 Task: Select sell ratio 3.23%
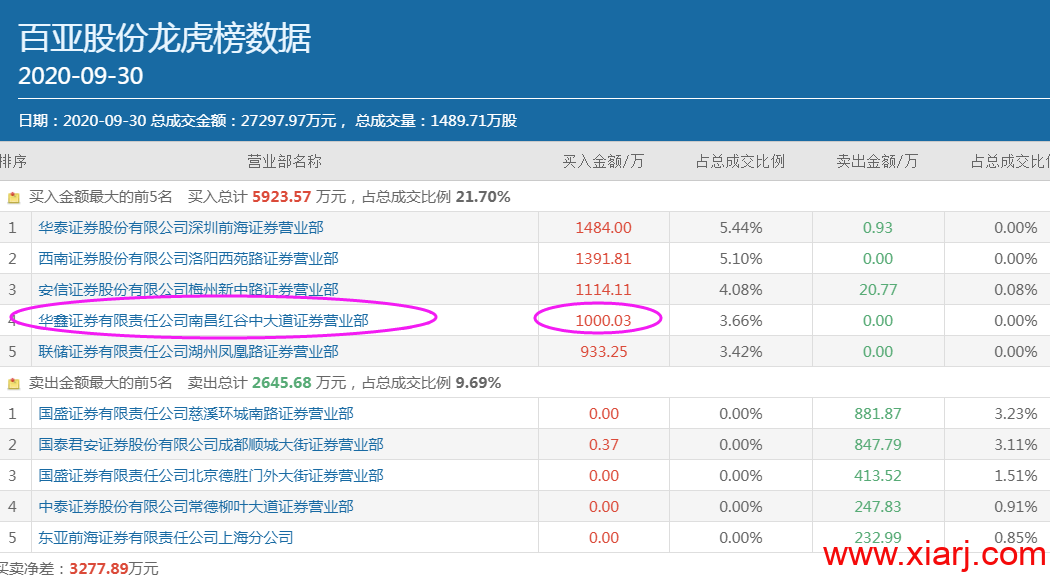[x=1016, y=414]
